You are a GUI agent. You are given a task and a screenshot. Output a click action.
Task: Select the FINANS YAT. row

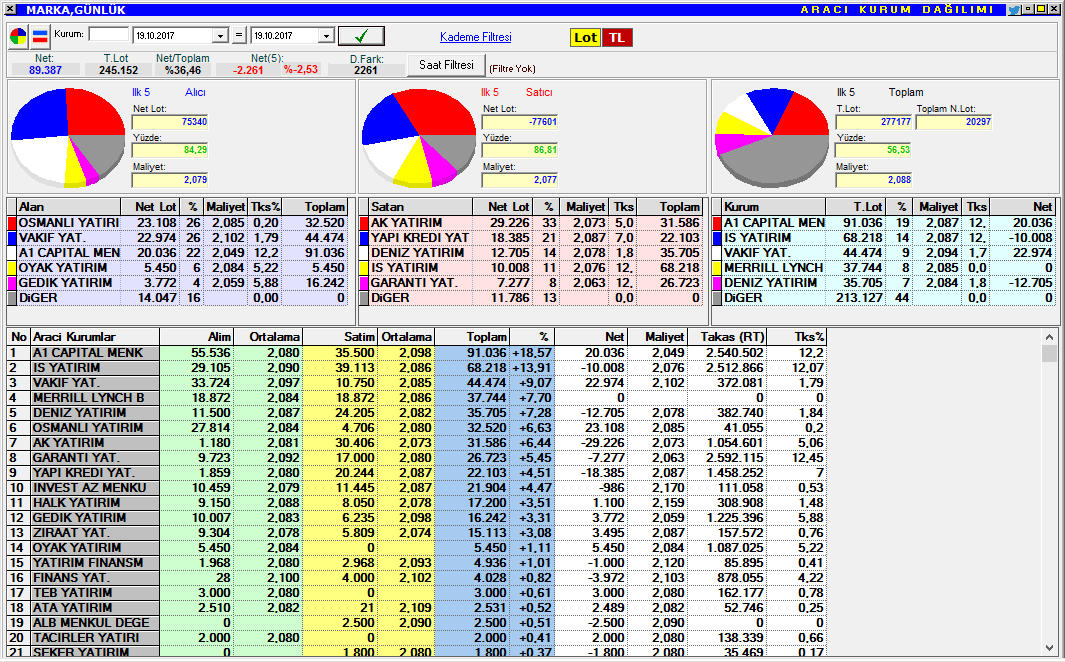click(x=416, y=578)
